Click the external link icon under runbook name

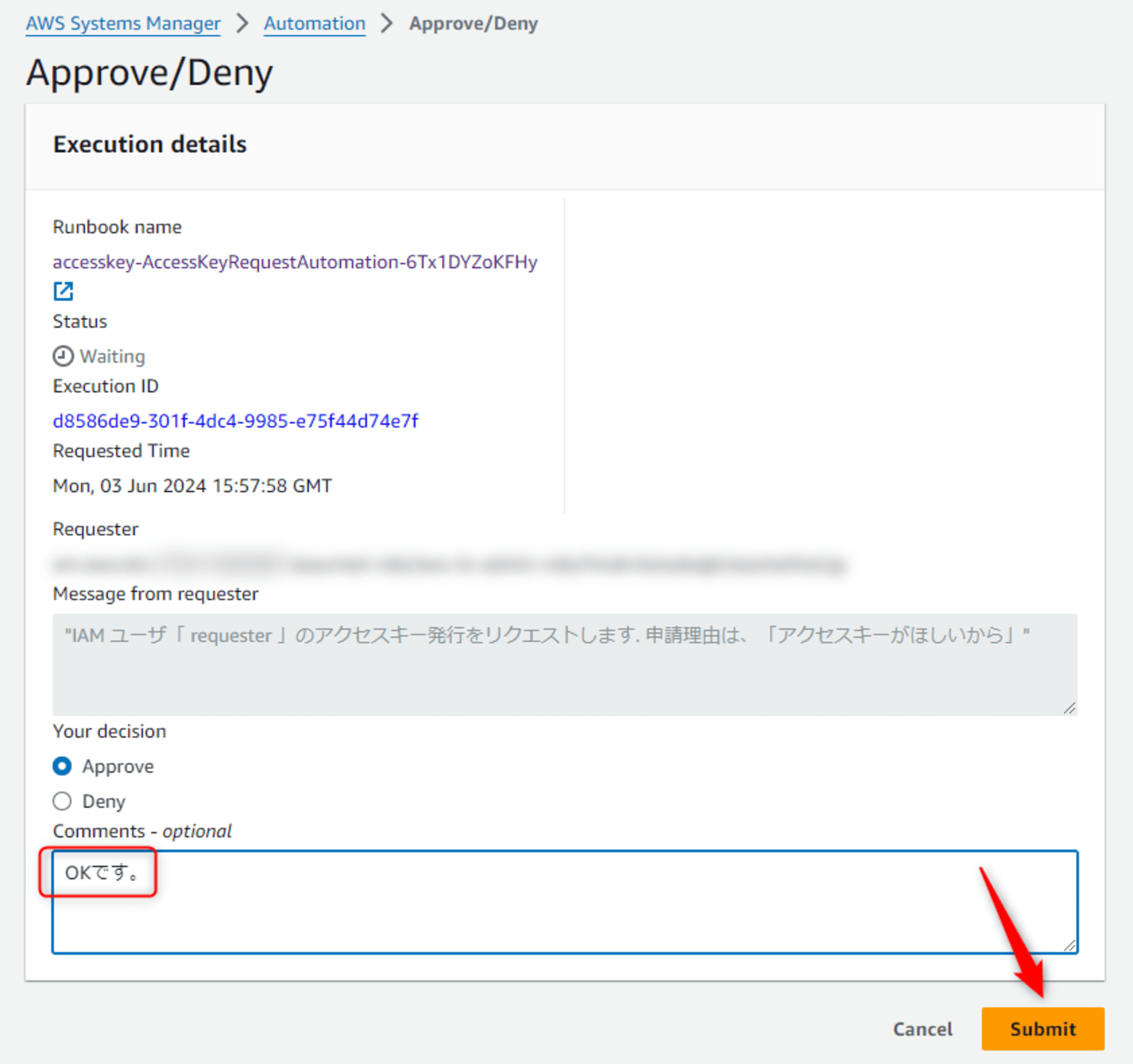(63, 290)
